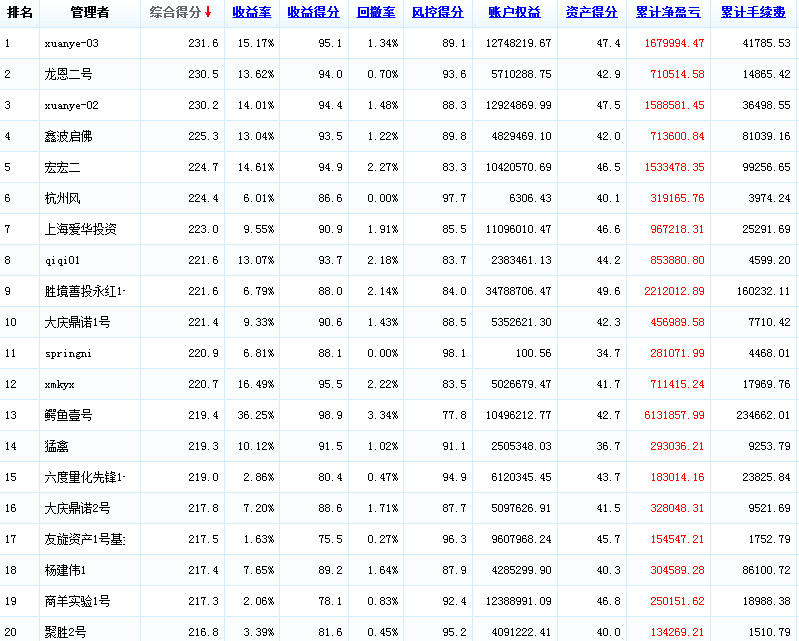Viewport: 799px width, 641px height.
Task: Select the 上海爱华投资 row name
Action: click(80, 229)
